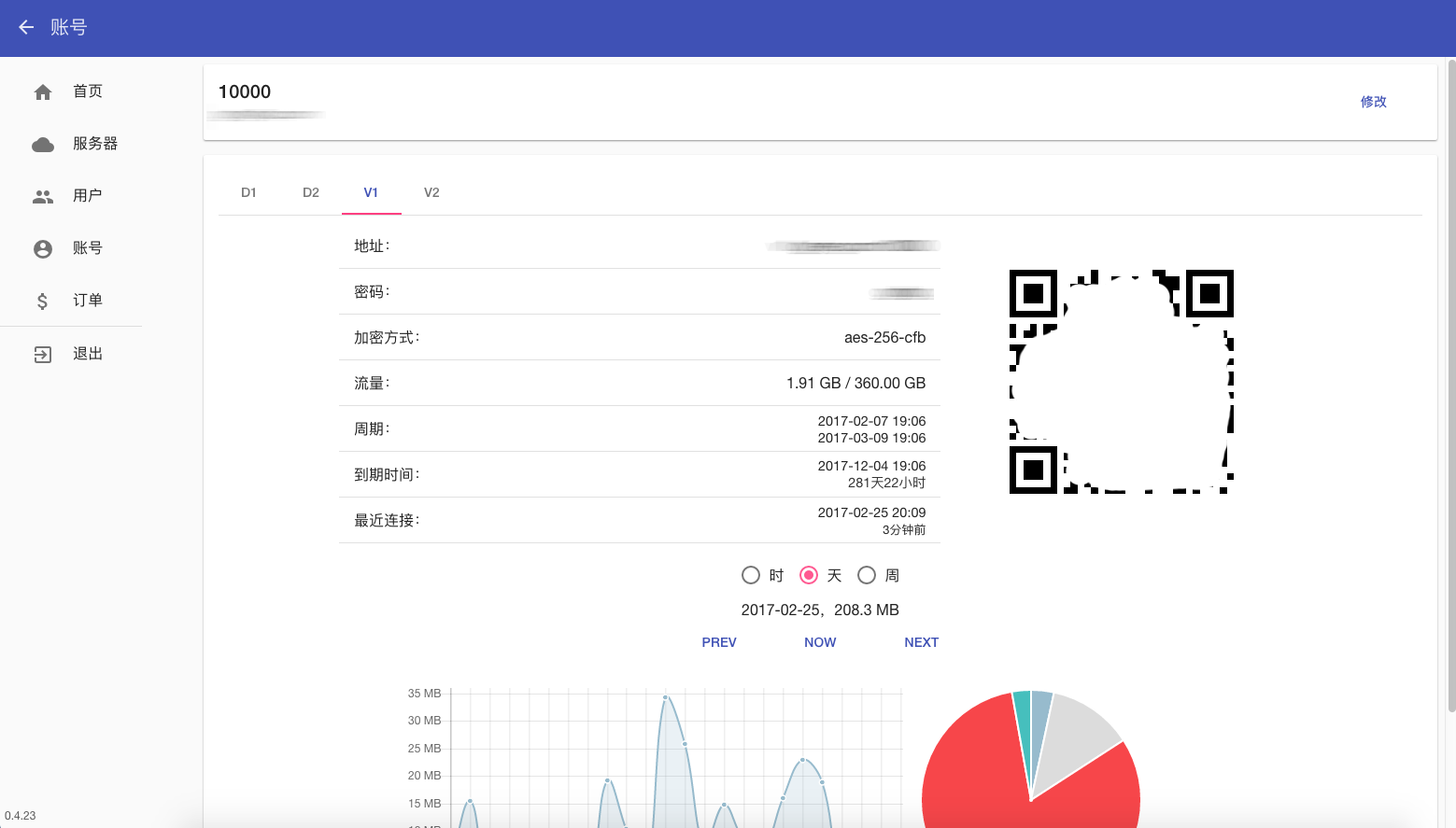Open the home page icon in sidebar
Viewport: 1456px width, 828px height.
tap(43, 91)
